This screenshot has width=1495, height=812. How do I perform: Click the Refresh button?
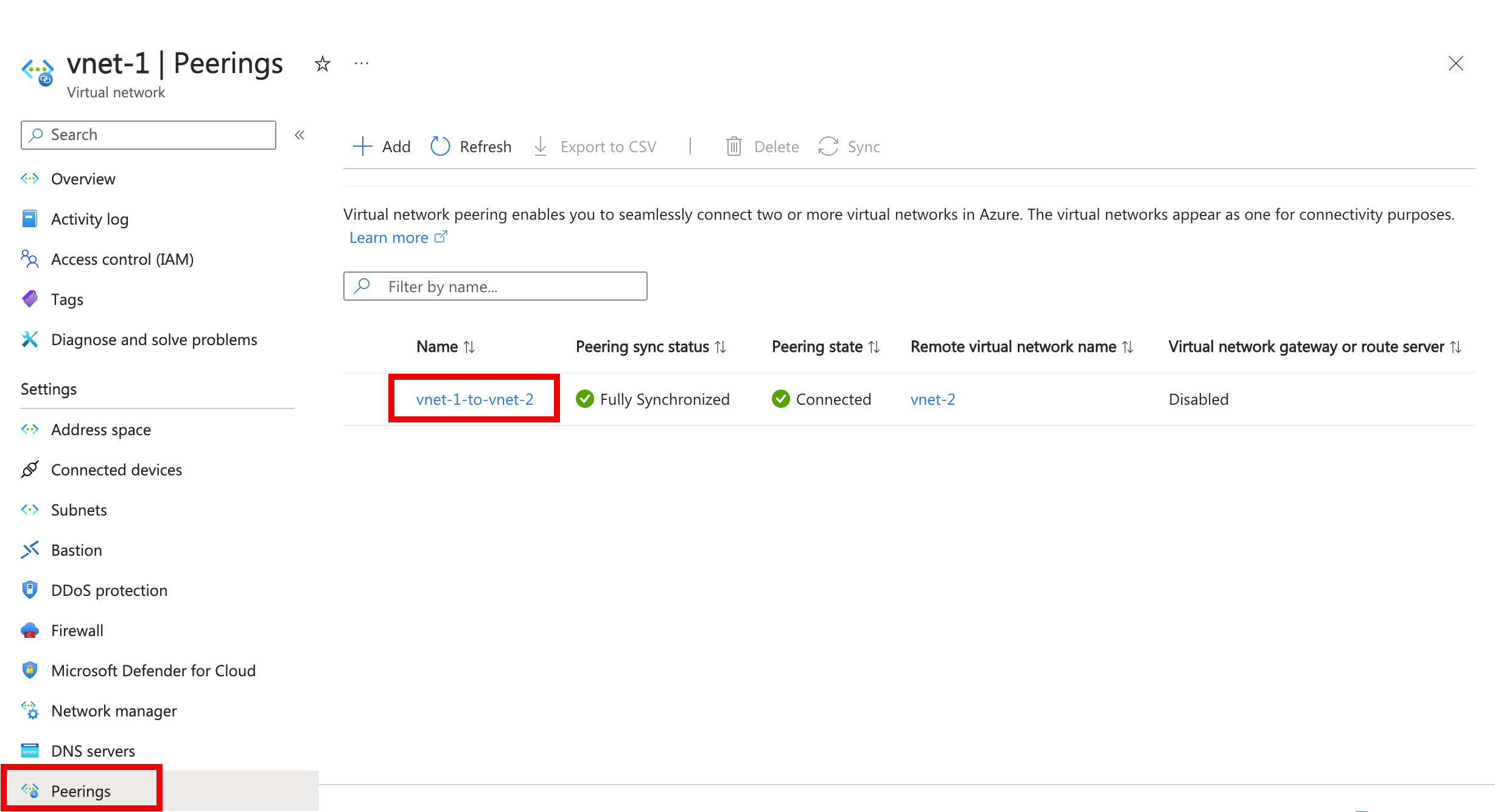(x=471, y=147)
